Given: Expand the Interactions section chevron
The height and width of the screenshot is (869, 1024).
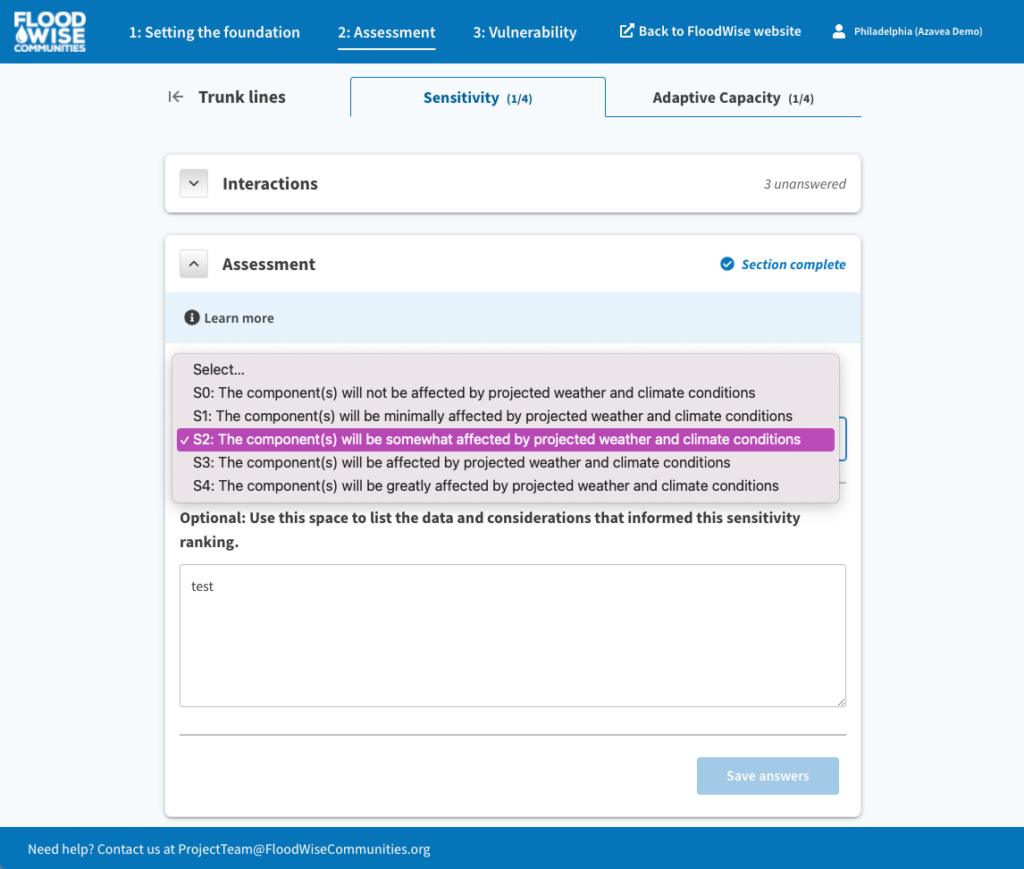Looking at the screenshot, I should [194, 184].
